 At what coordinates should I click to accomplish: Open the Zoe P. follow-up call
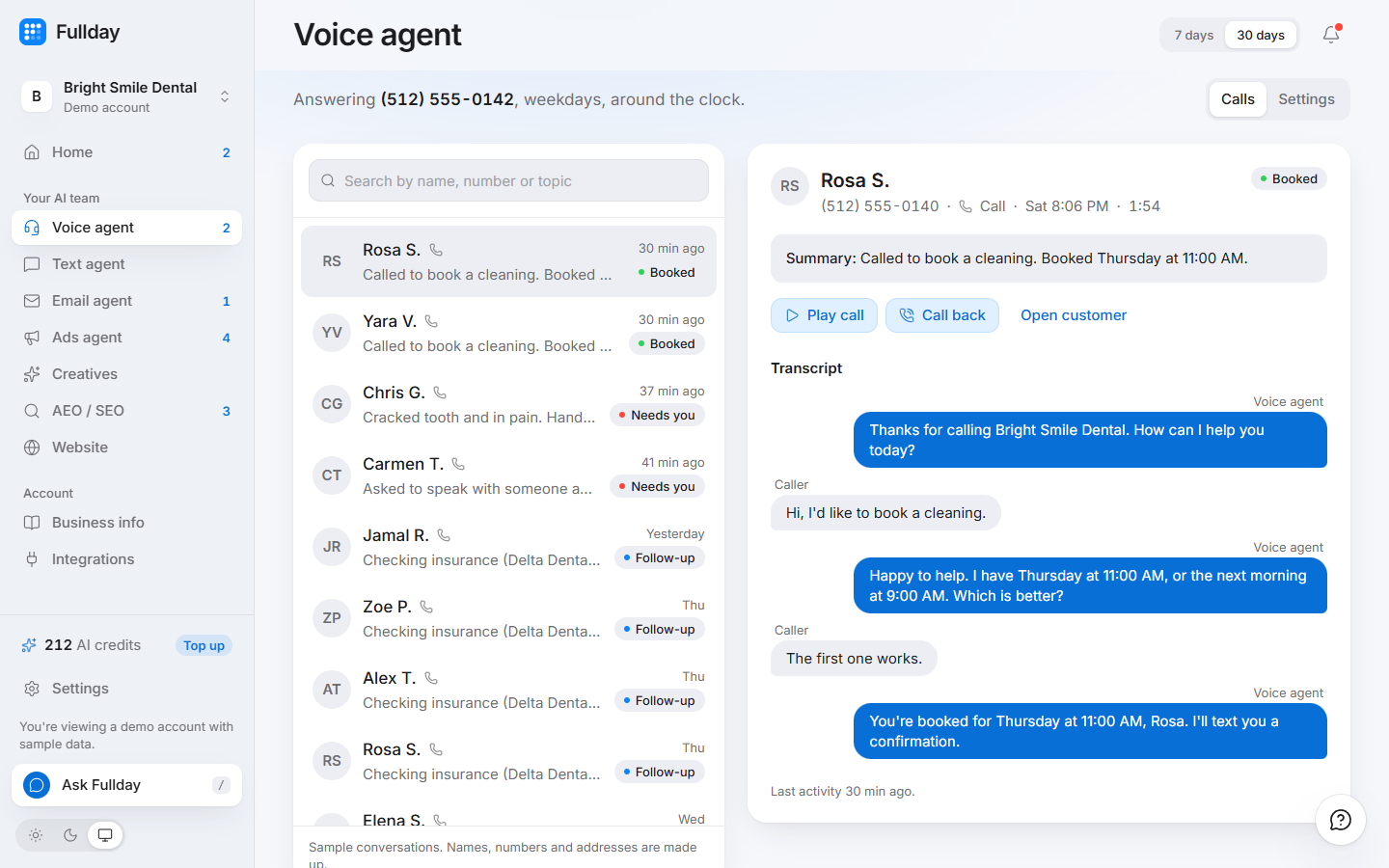[508, 618]
